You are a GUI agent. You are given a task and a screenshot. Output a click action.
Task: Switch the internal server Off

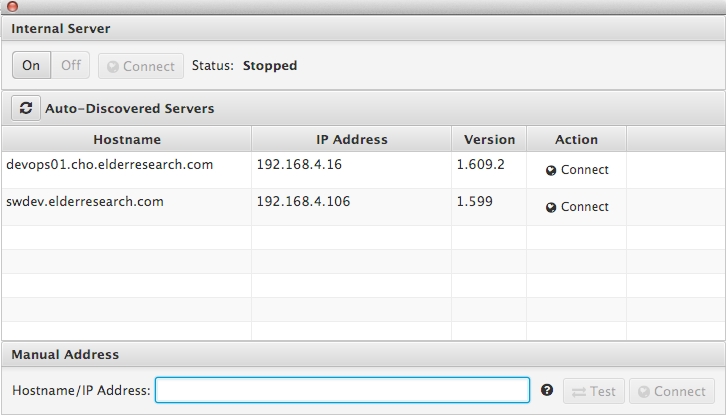pos(71,66)
